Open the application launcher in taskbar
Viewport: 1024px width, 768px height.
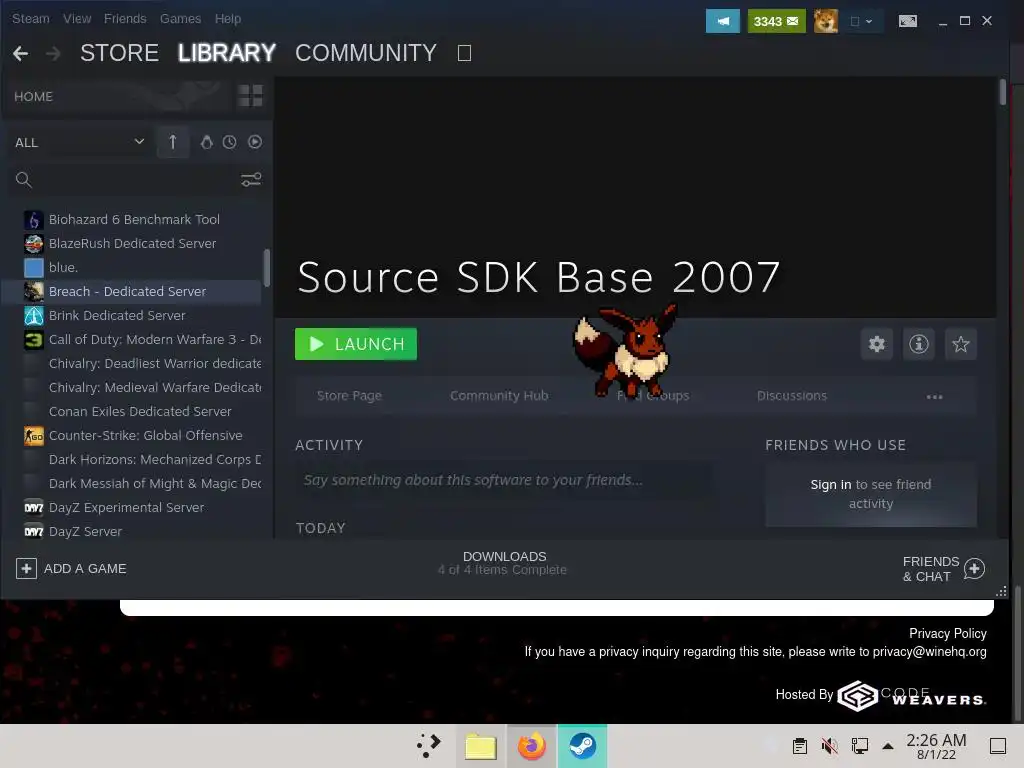coord(429,746)
